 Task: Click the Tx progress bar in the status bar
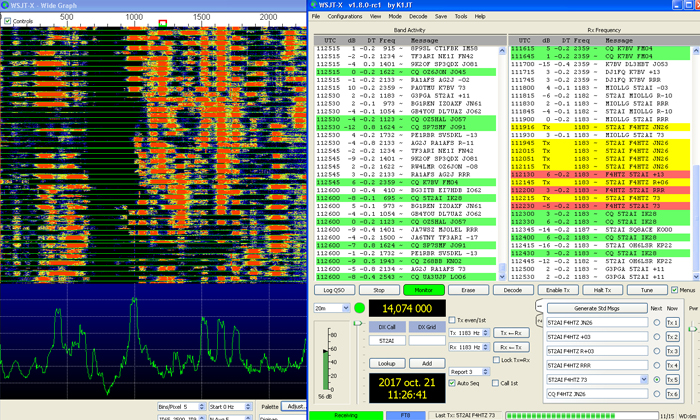coord(582,416)
